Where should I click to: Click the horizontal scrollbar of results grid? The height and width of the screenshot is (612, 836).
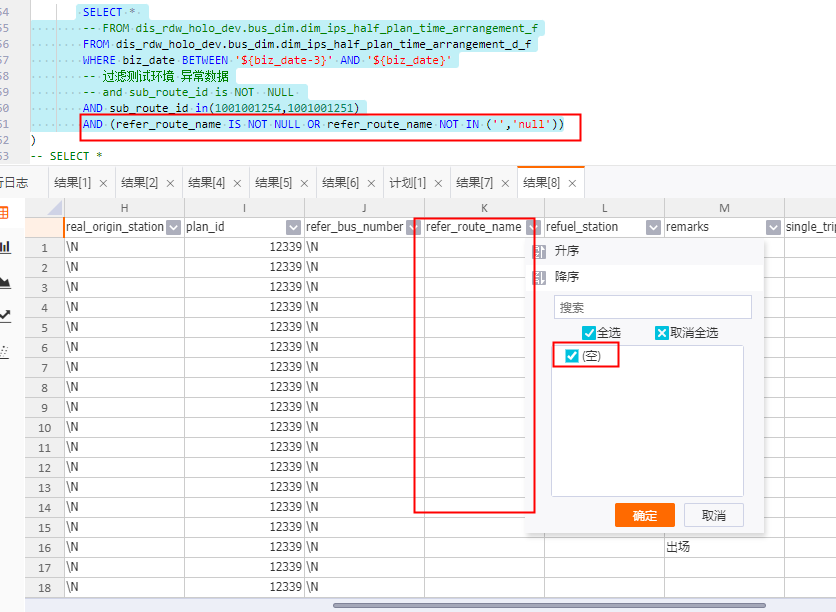coord(549,606)
